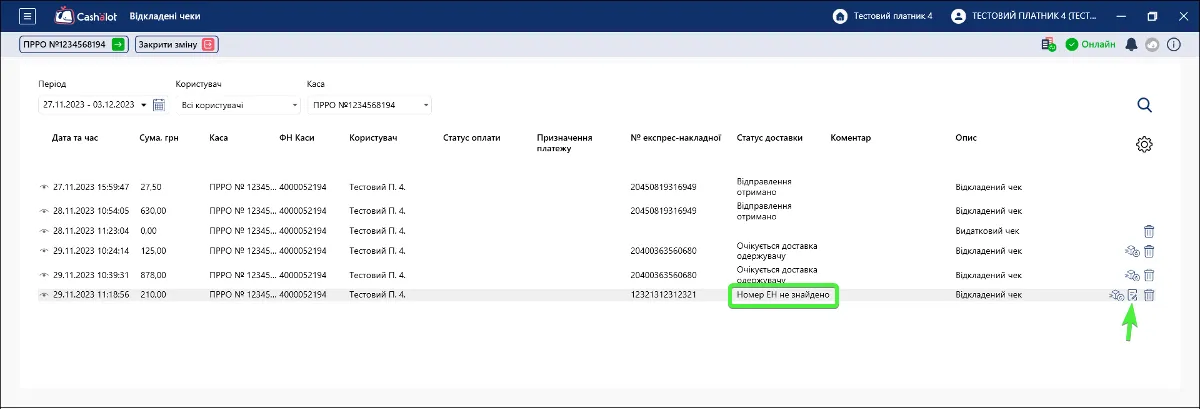This screenshot has height=409, width=1200.
Task: Click the Призначення платежу column header
Action: coord(565,143)
